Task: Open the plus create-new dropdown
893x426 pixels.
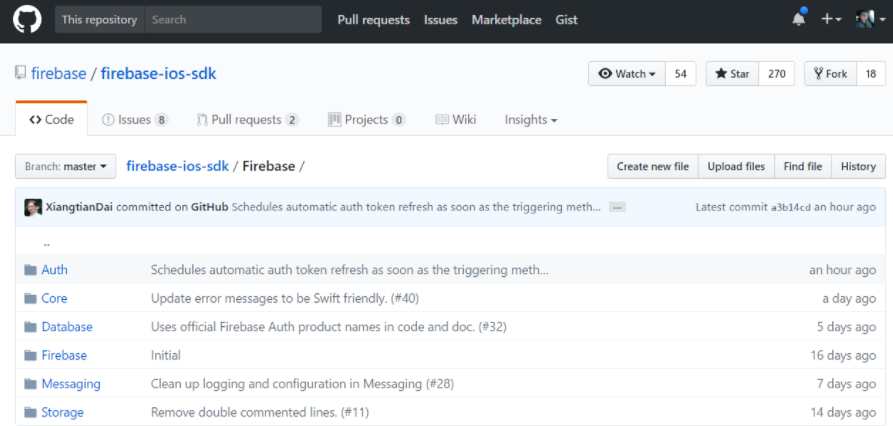Action: pos(831,19)
